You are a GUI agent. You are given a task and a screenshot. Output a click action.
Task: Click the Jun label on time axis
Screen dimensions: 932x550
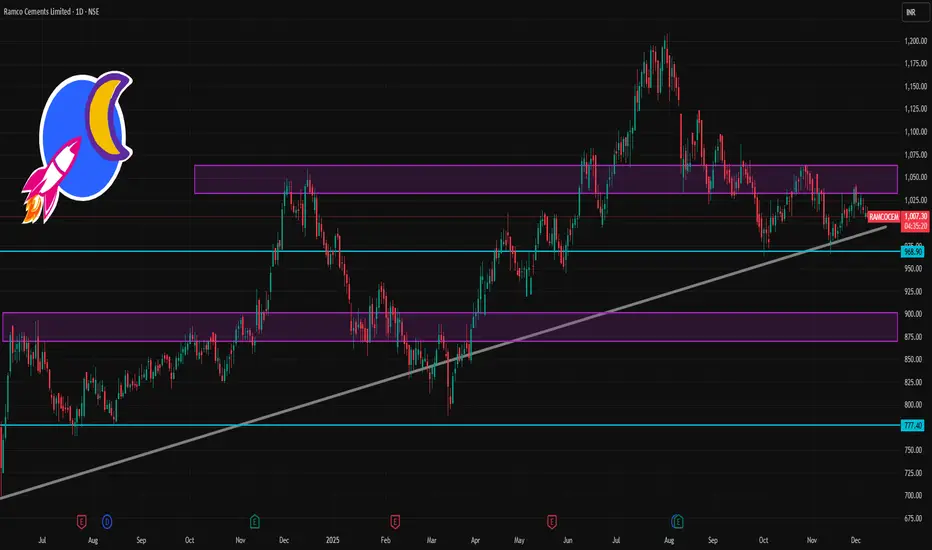coord(568,540)
